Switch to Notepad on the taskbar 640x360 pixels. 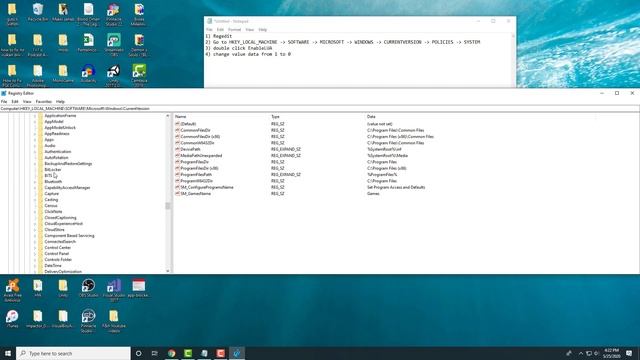(x=204, y=353)
